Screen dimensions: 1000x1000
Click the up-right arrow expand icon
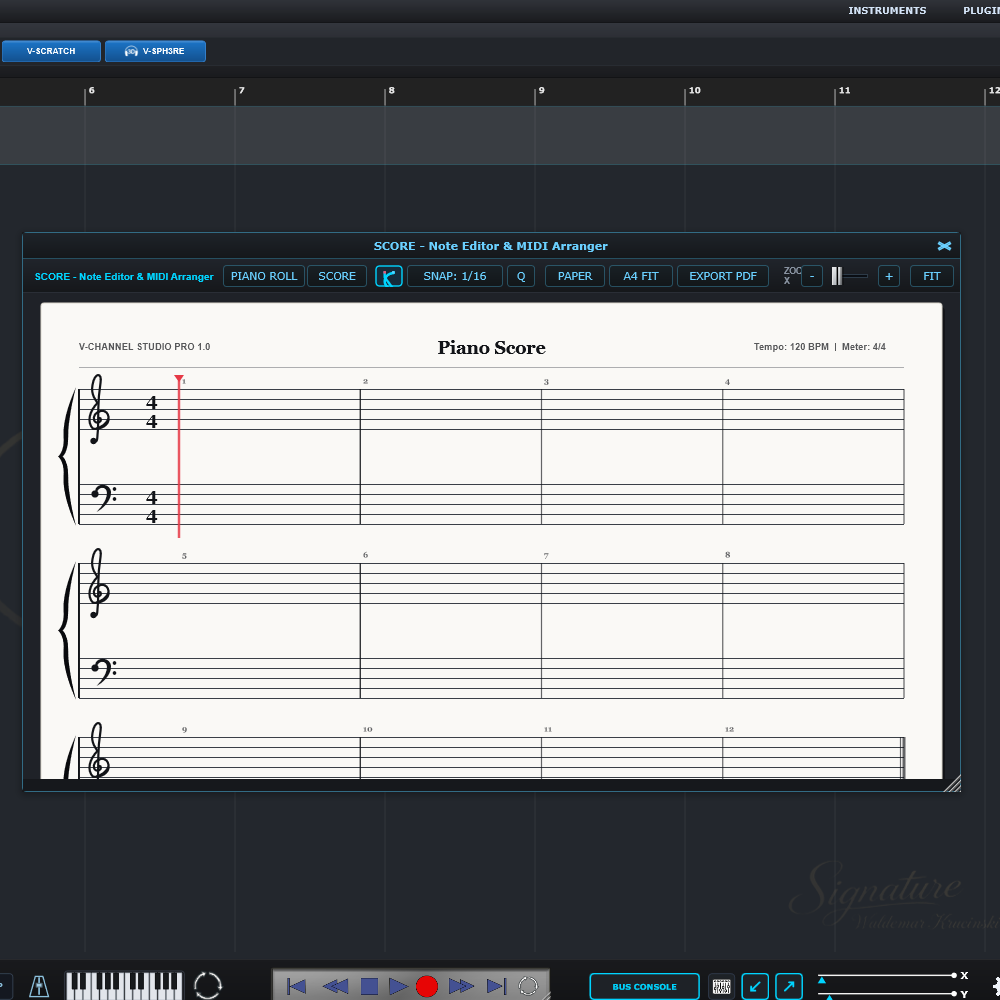tap(789, 987)
